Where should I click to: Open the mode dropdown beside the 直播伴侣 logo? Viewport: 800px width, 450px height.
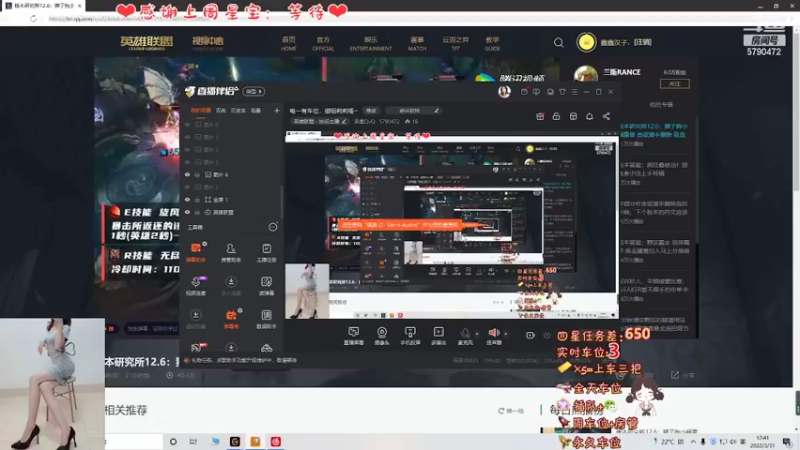[254, 91]
